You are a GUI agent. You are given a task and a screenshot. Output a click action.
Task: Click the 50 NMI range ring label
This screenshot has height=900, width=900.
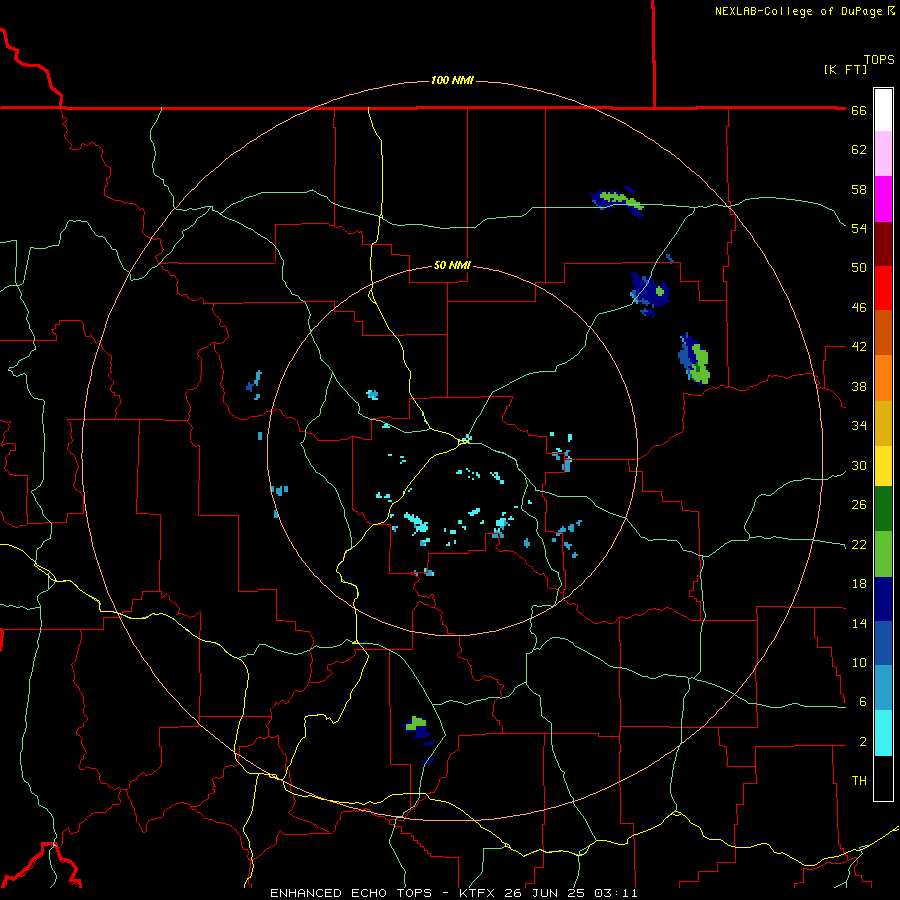pos(452,265)
